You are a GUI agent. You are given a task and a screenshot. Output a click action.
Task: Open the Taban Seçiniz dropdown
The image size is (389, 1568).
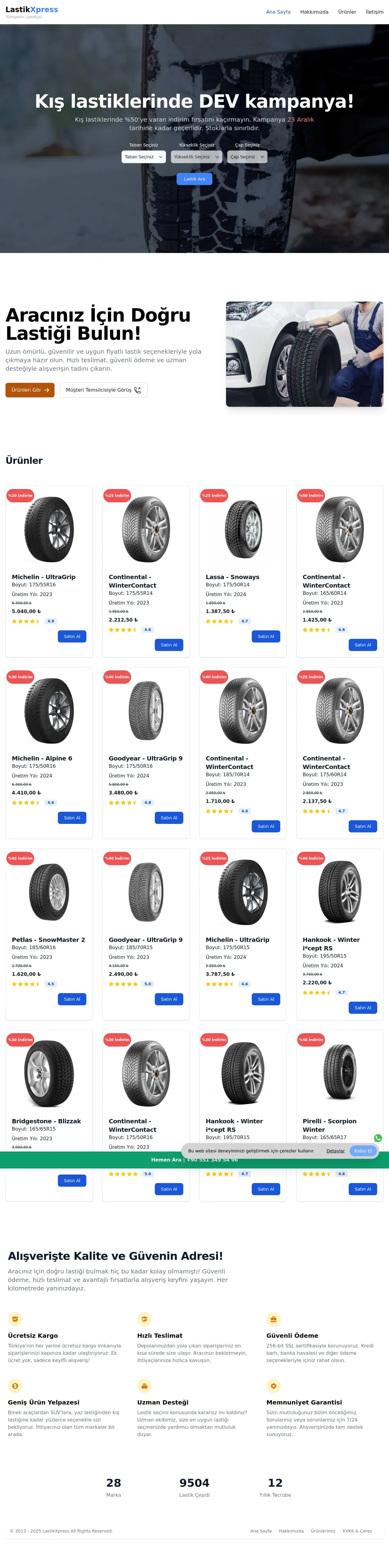click(143, 157)
